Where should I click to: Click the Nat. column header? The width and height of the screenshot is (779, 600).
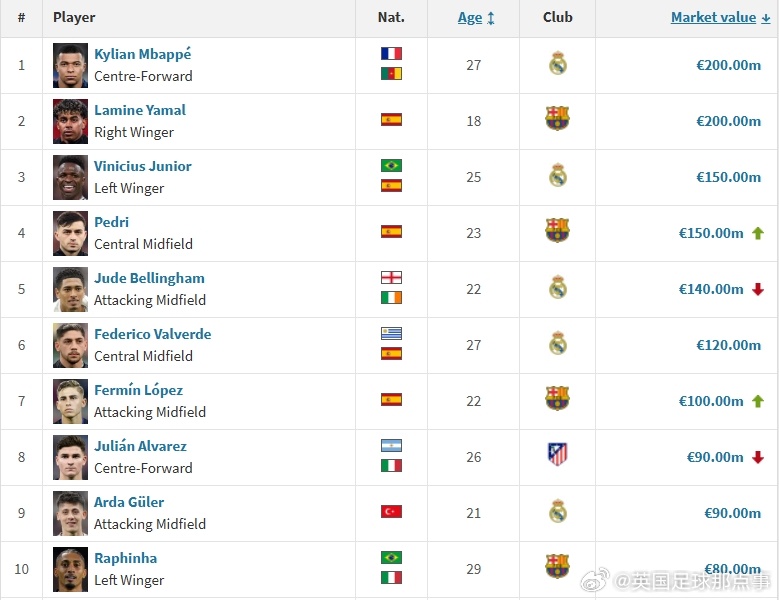[x=391, y=17]
